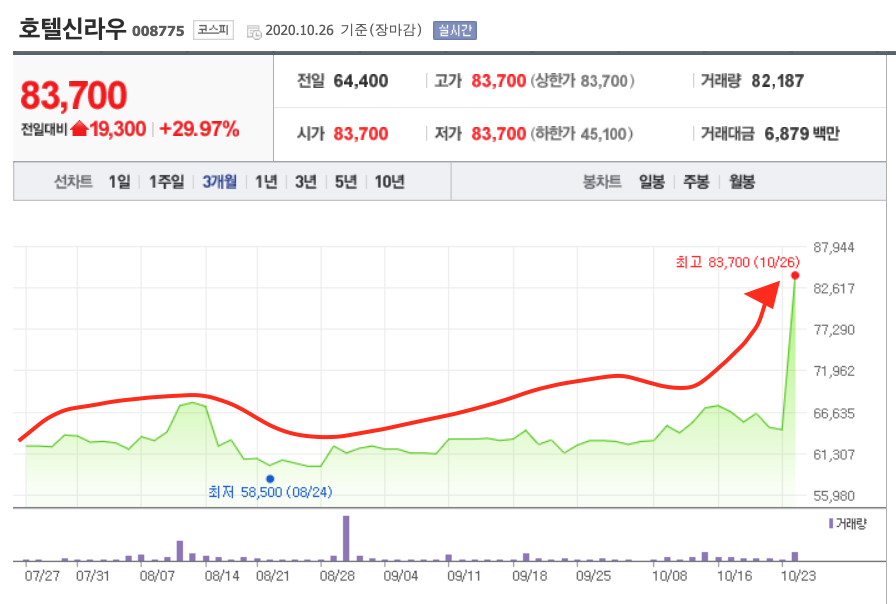Screen dimensions: 896x604
Task: Click the current price 83,700 large red figure
Action: click(x=74, y=95)
